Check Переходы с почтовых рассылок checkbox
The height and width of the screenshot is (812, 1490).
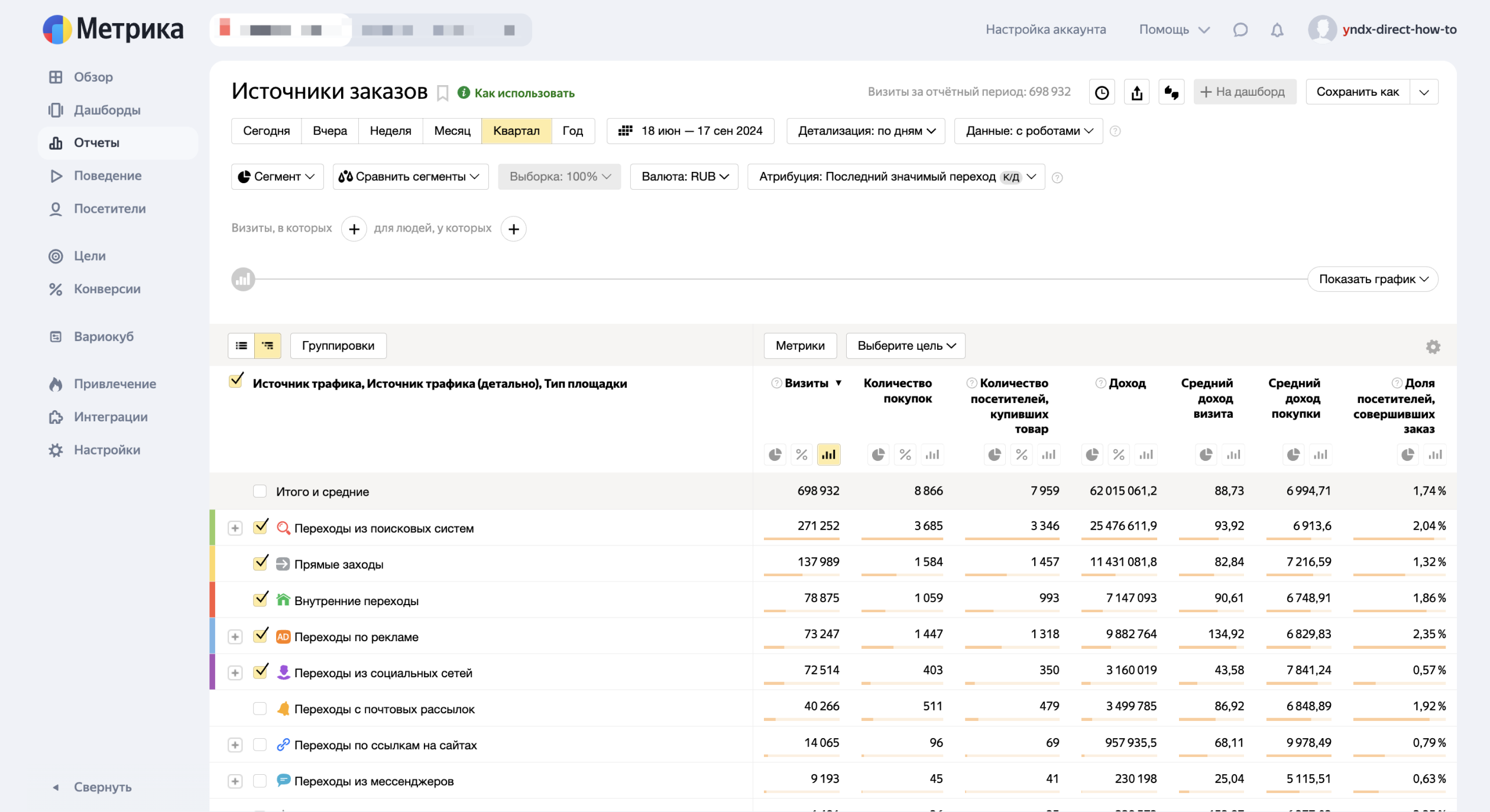(x=260, y=709)
